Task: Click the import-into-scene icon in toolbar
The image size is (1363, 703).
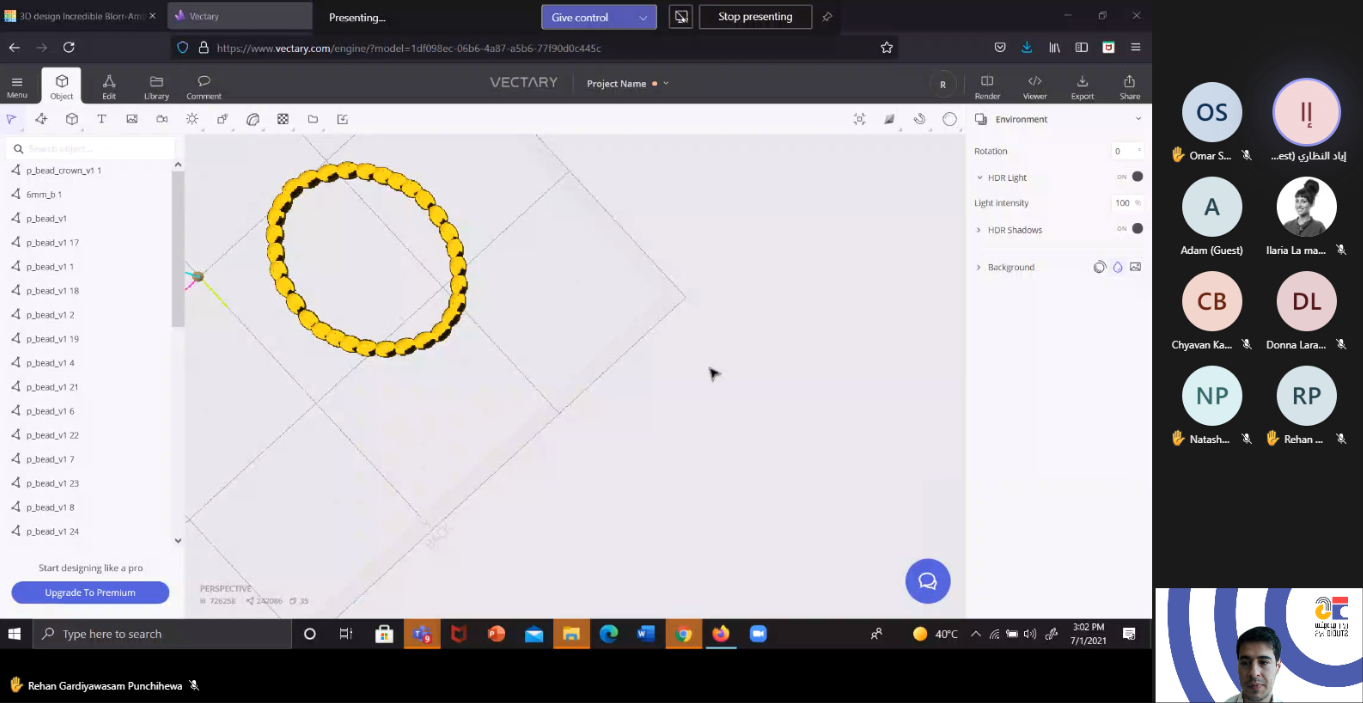Action: coord(343,119)
